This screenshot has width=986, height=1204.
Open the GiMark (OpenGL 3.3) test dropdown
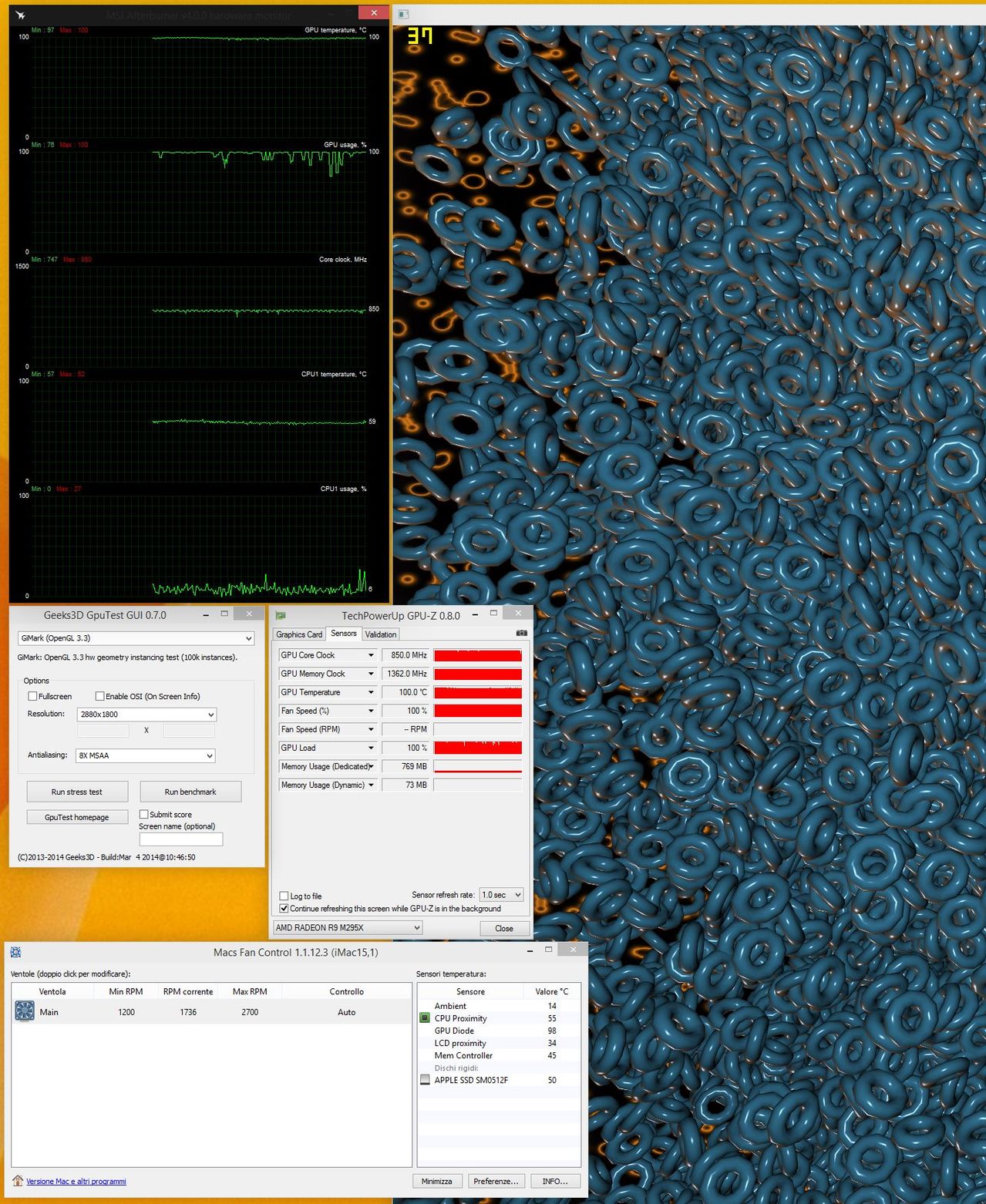136,638
